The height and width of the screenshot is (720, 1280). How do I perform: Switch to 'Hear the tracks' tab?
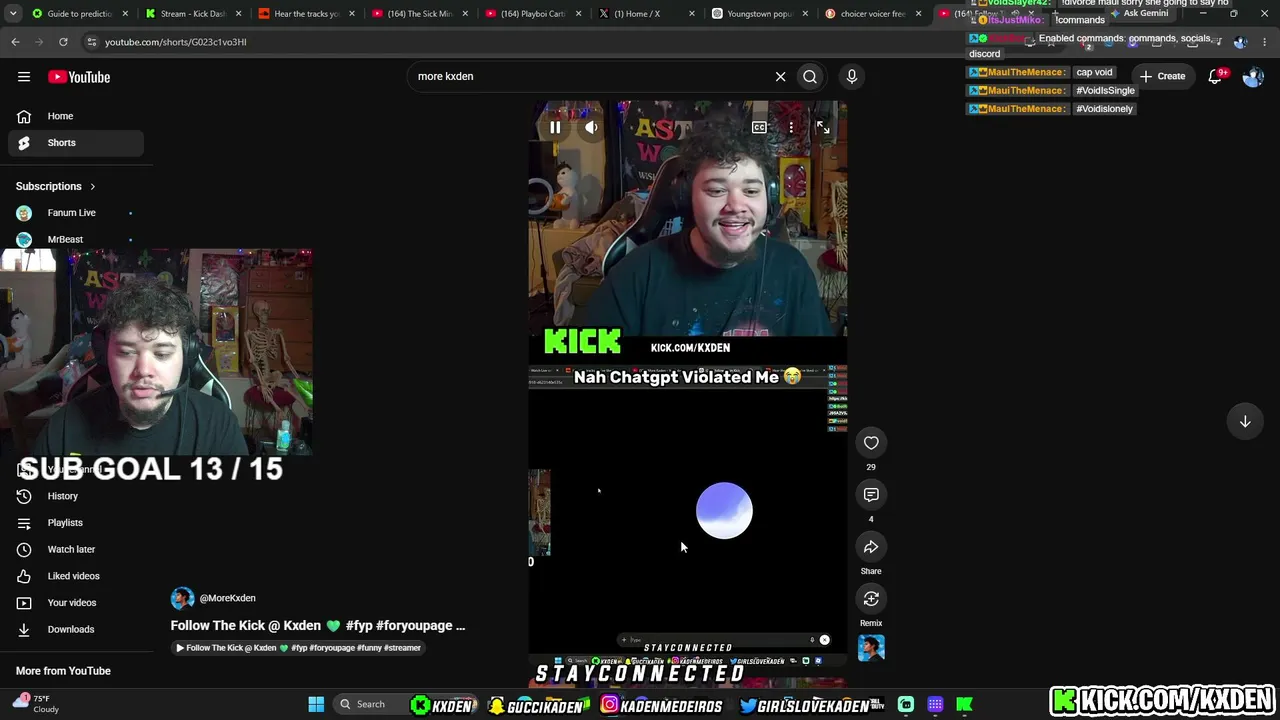305,14
